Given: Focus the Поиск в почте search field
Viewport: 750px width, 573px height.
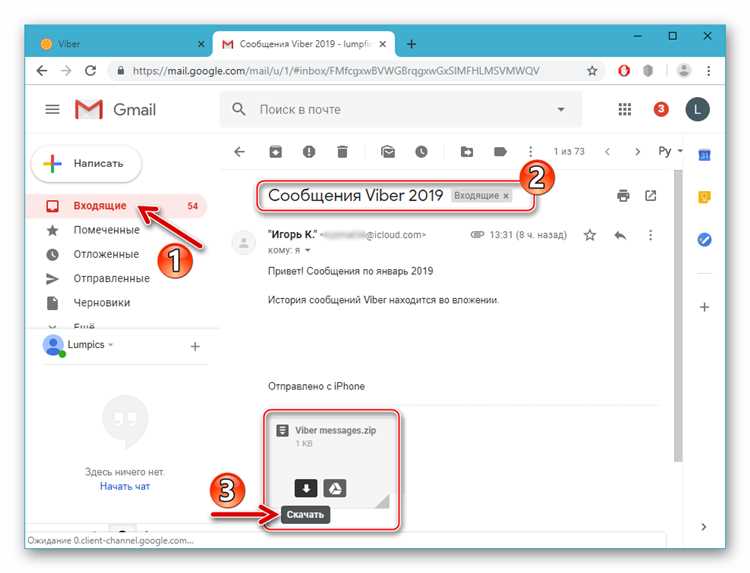Looking at the screenshot, I should pyautogui.click(x=402, y=110).
